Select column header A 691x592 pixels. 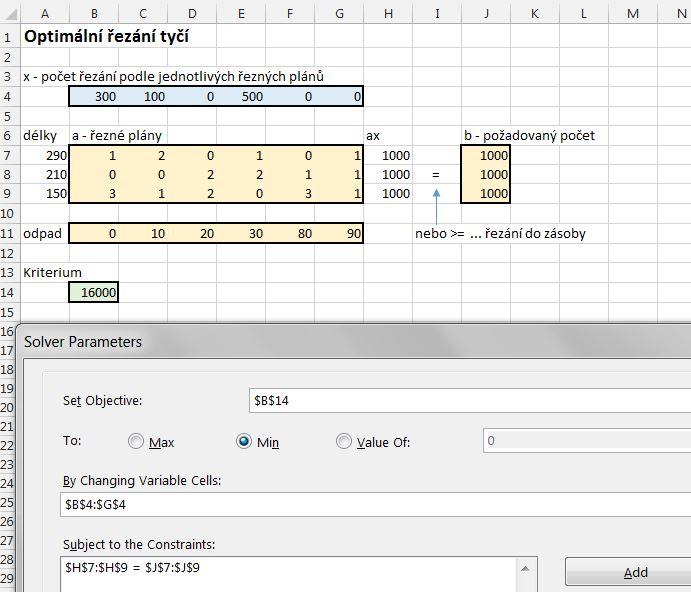point(45,13)
